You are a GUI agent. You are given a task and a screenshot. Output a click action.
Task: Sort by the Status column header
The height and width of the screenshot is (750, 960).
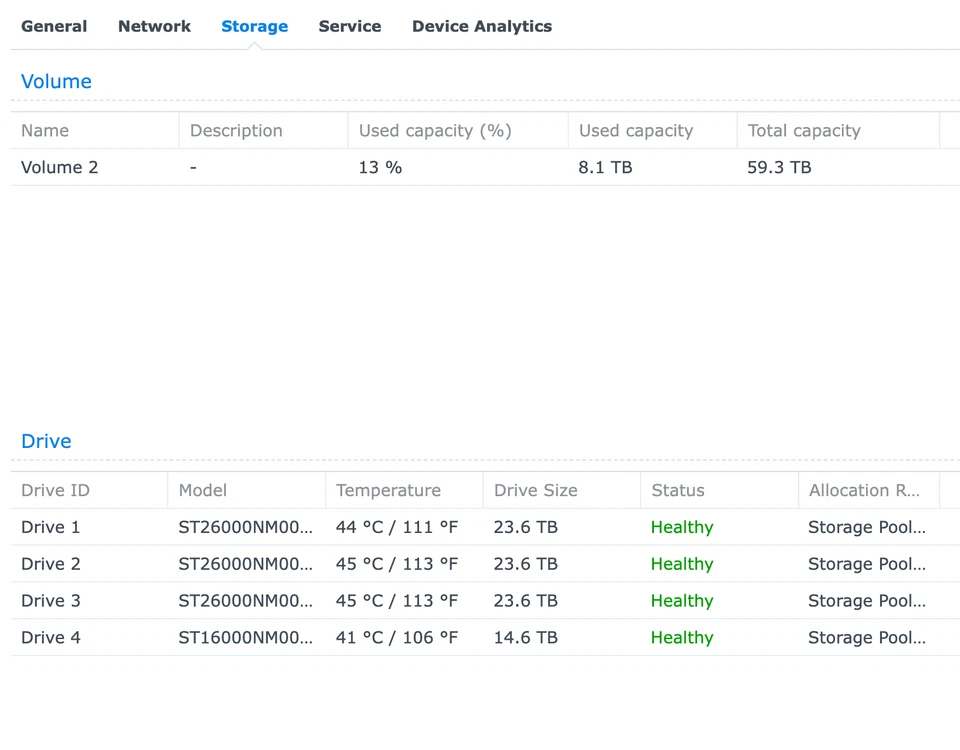[x=679, y=490]
